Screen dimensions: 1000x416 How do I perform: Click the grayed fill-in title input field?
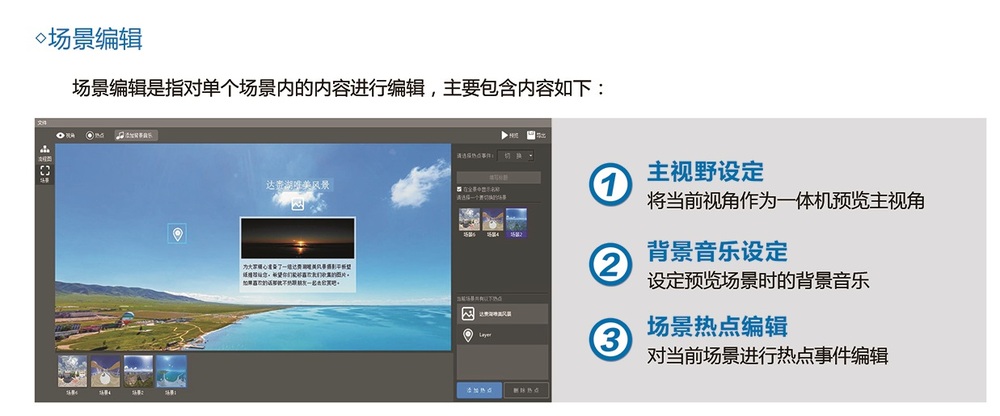[499, 177]
